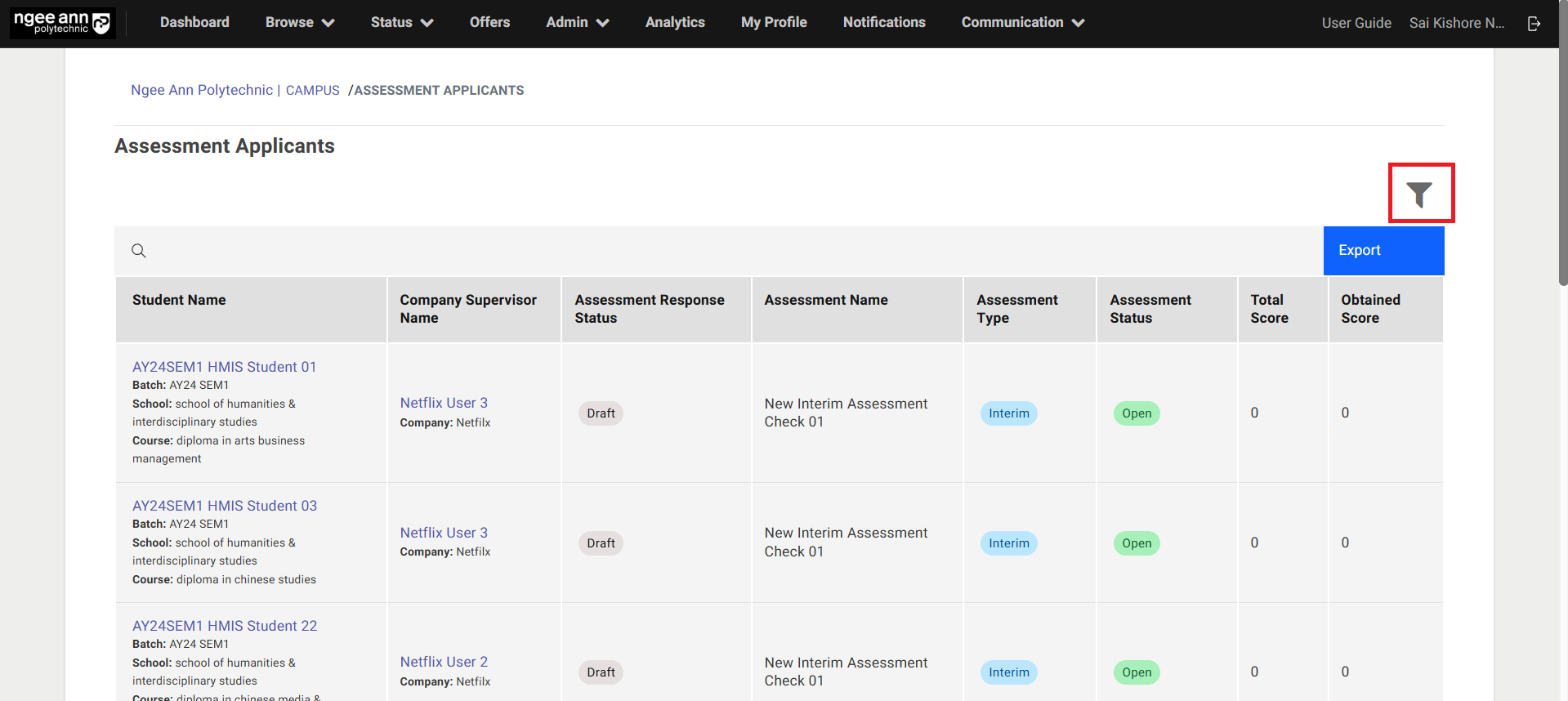
Task: Expand the Communication dropdown menu
Action: (1022, 23)
